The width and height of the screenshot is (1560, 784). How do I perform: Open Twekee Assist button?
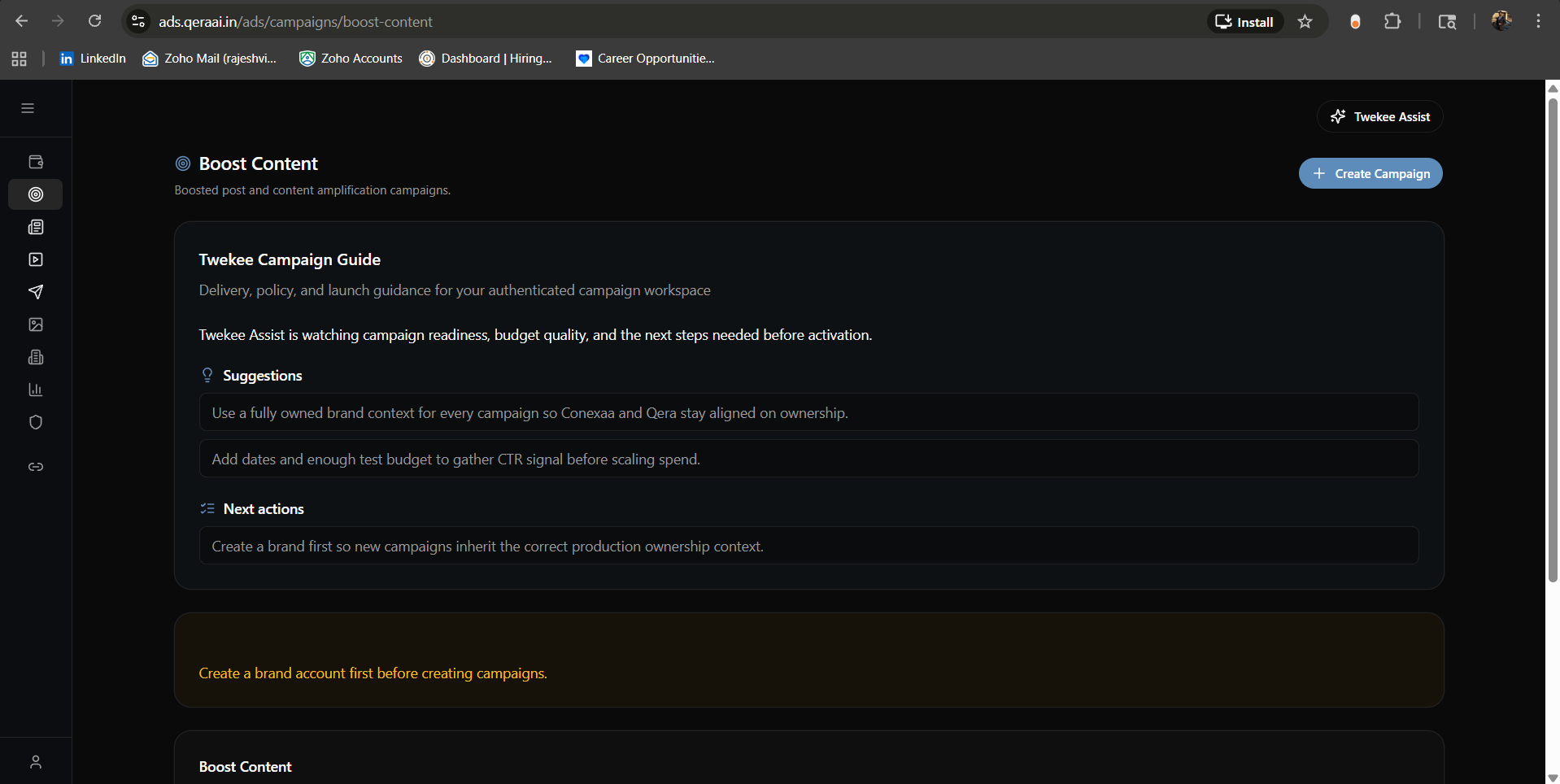1380,116
